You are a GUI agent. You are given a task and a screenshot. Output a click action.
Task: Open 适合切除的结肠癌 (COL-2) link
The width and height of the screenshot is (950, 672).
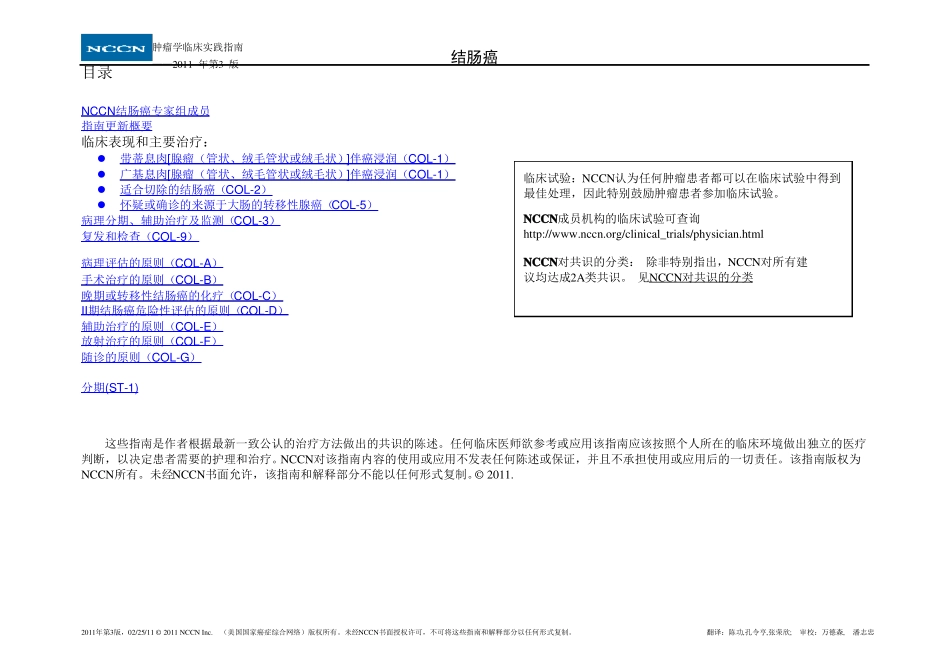pos(196,190)
